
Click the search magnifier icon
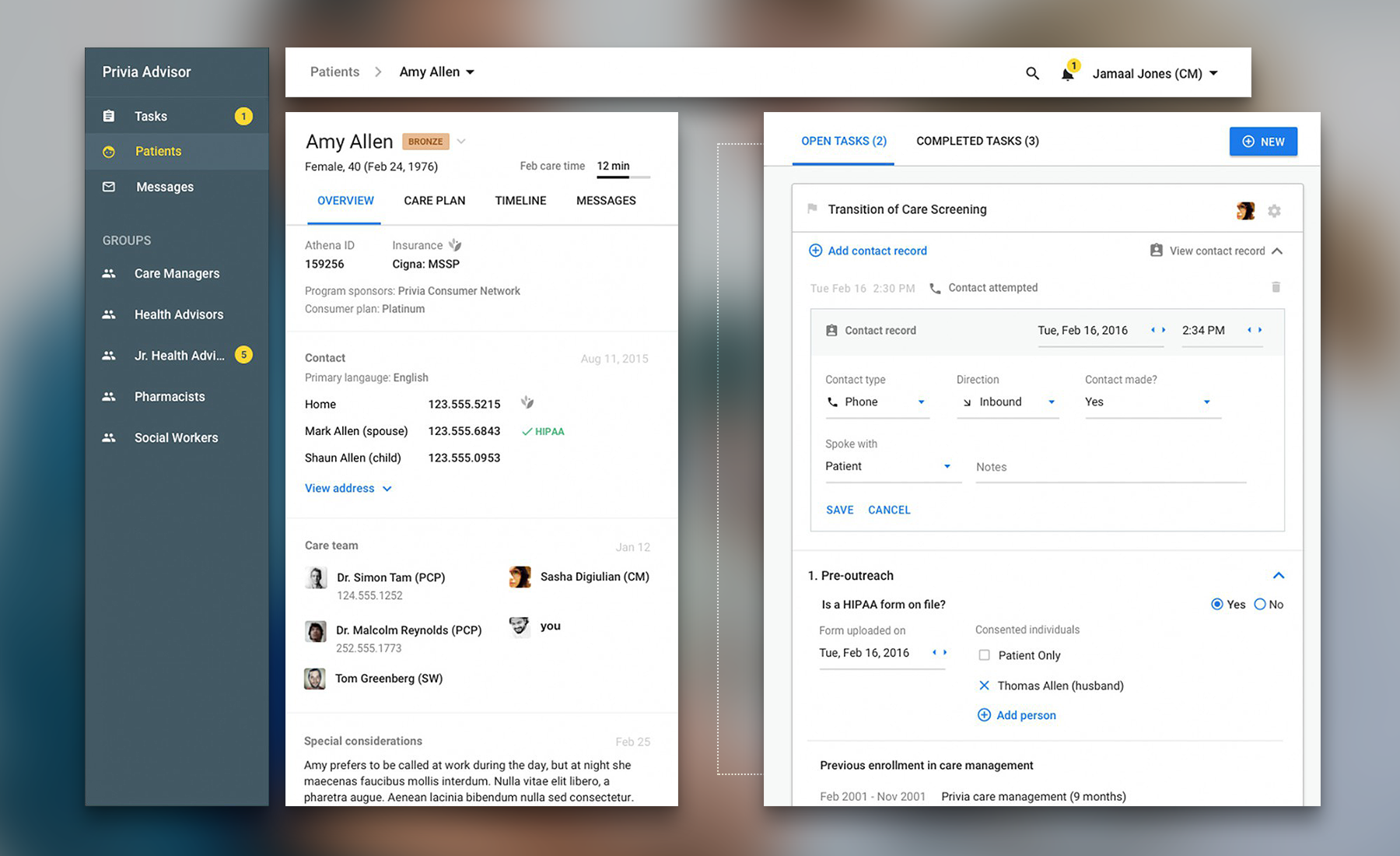tap(1032, 73)
